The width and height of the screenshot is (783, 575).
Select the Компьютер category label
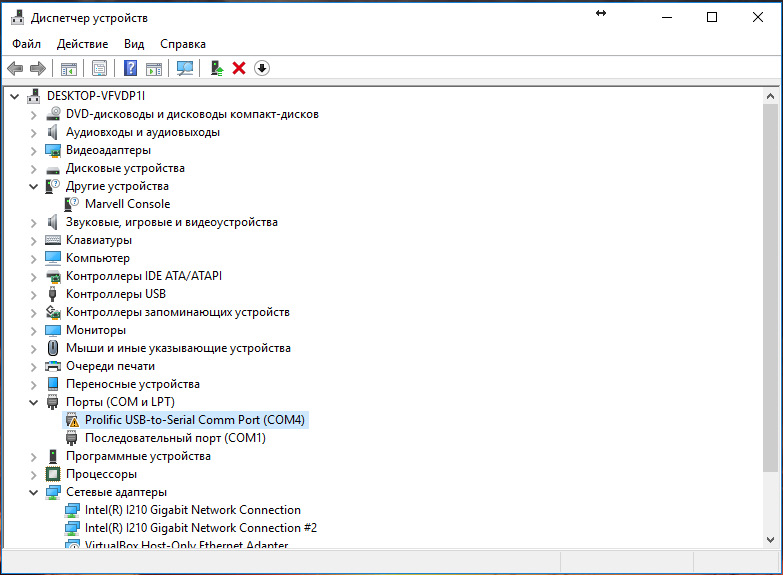coord(98,258)
